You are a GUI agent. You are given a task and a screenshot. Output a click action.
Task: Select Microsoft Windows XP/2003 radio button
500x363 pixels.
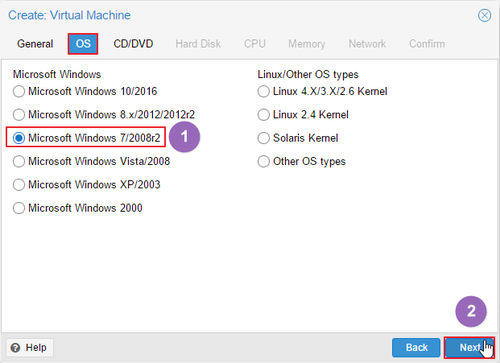(x=19, y=185)
